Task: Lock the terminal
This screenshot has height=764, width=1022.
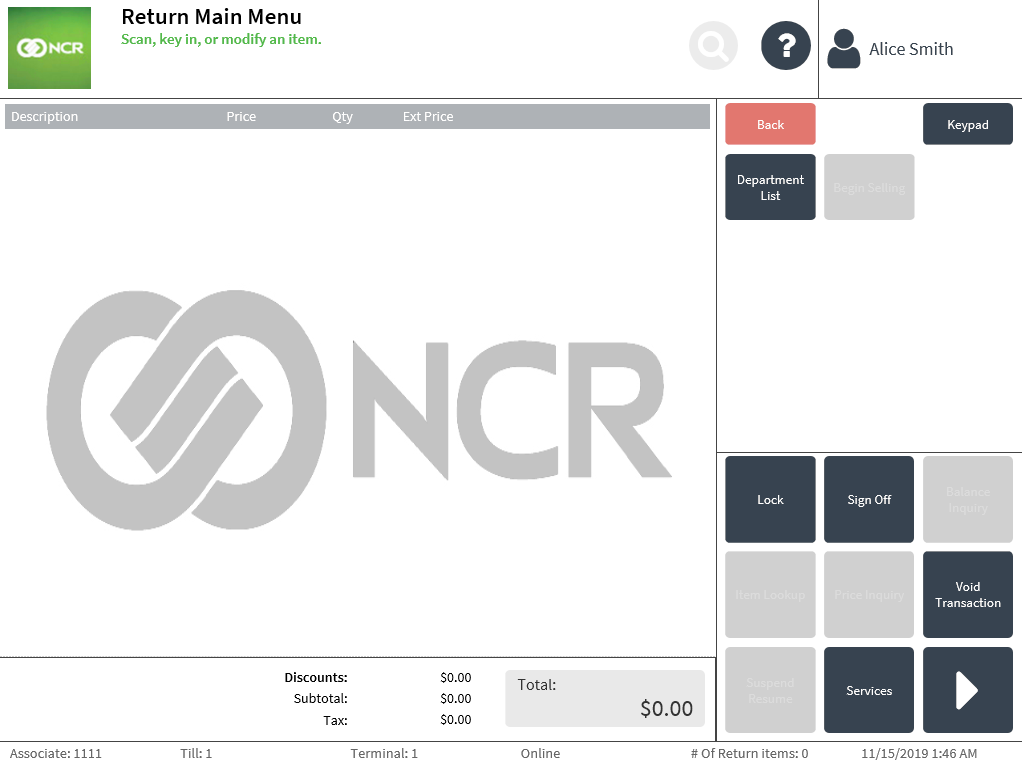Action: point(770,499)
